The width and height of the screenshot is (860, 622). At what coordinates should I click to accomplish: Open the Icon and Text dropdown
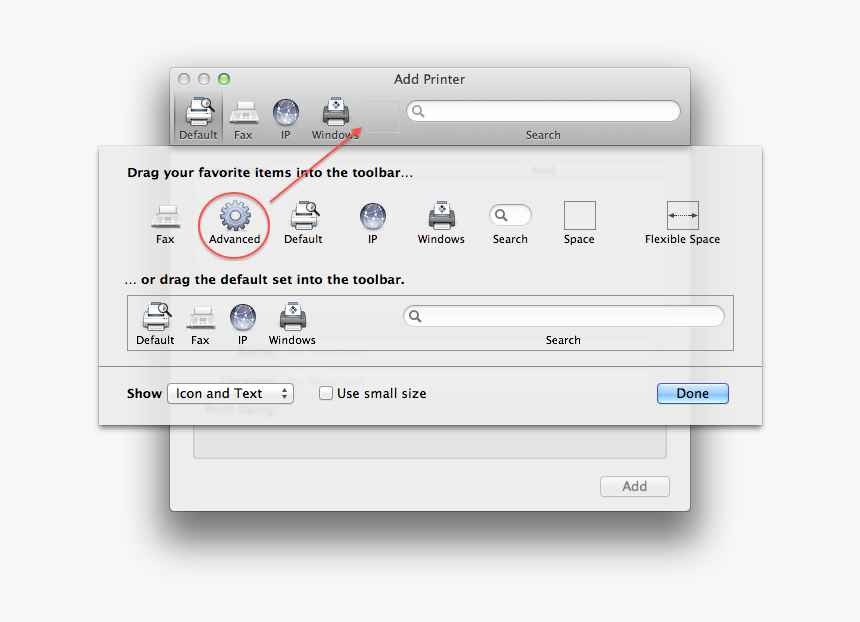(x=230, y=394)
